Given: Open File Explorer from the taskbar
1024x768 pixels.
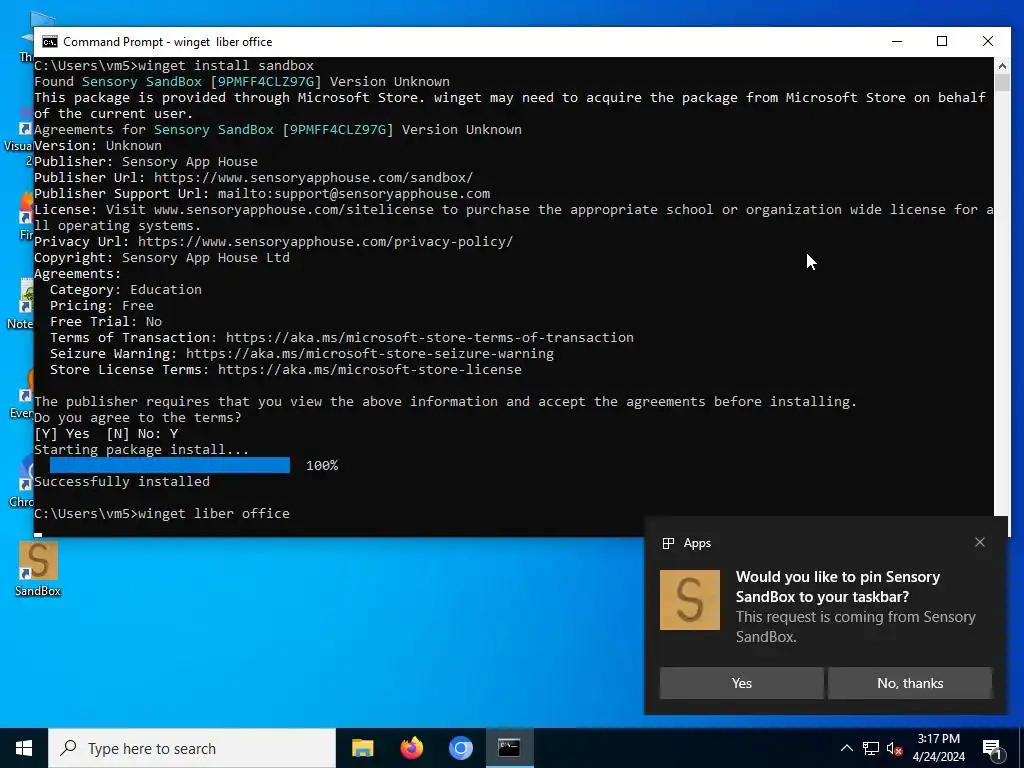Looking at the screenshot, I should pyautogui.click(x=362, y=748).
